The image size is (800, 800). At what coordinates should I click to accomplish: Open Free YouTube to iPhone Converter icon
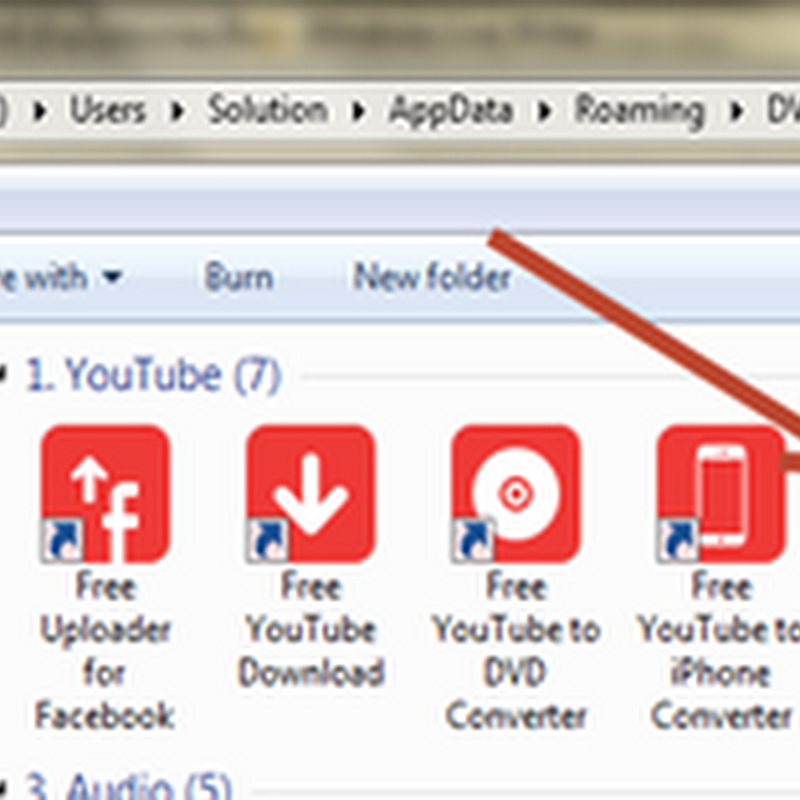coord(721,494)
